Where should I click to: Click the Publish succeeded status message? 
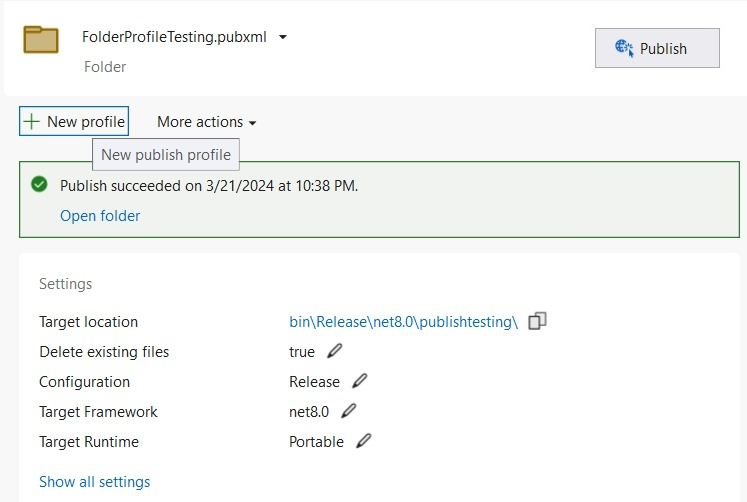(x=209, y=186)
